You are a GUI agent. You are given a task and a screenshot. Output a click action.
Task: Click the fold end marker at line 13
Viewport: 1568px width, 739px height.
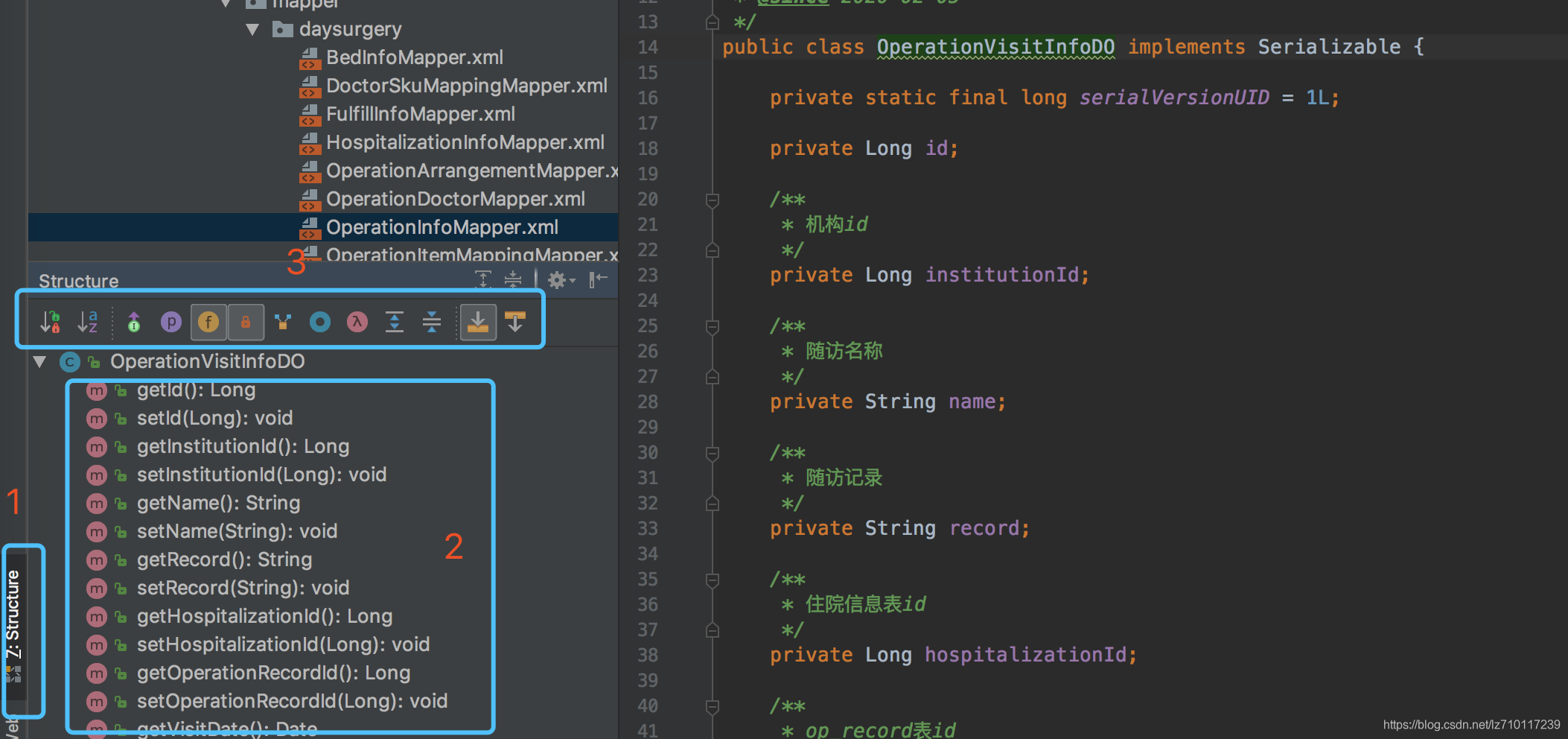[712, 22]
